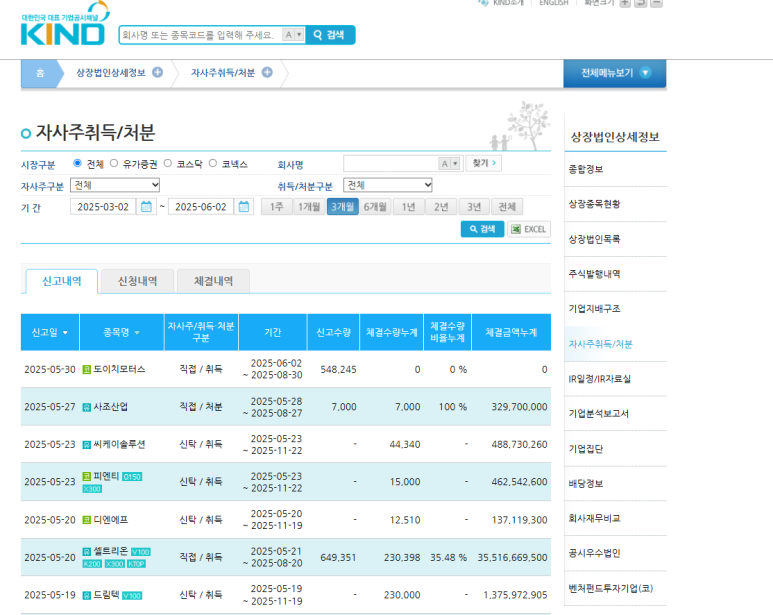
Task: Select the 전체 market radio button
Action: [77, 163]
